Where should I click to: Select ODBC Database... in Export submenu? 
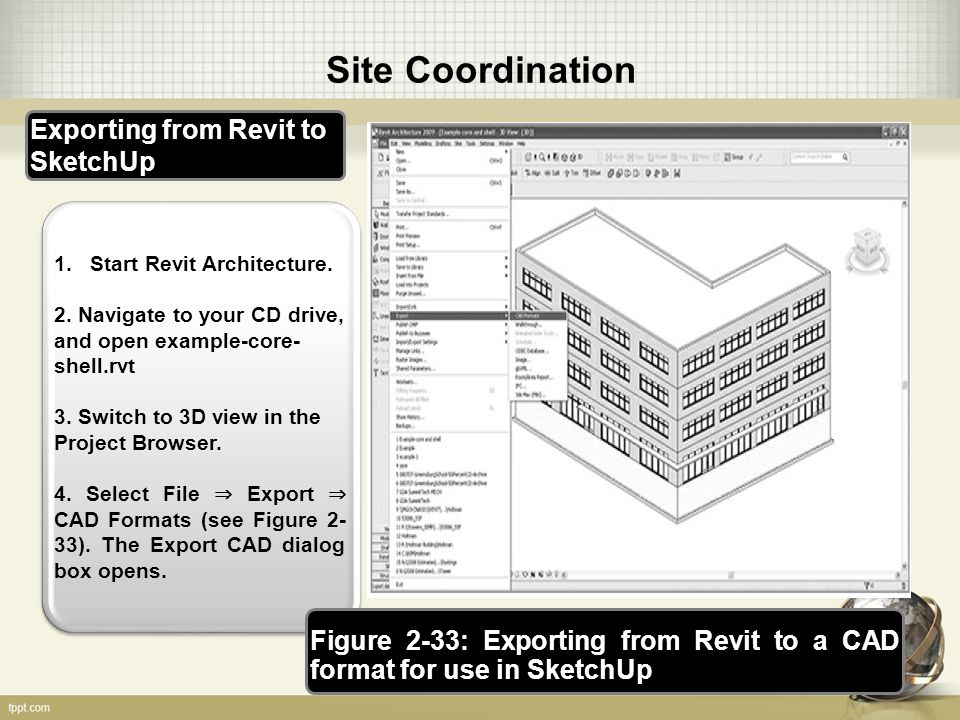(x=539, y=351)
